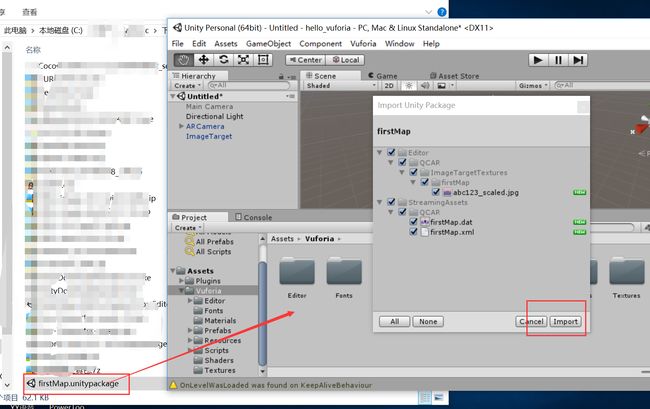Open the help icon in Explorer window
The width and height of the screenshot is (650, 409).
[442, 12]
